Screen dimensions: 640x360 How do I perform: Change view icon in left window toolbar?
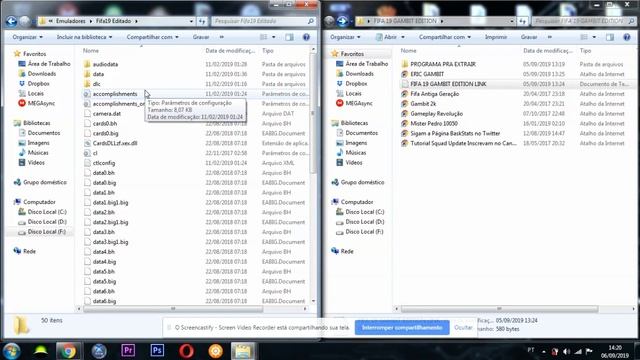click(x=264, y=37)
